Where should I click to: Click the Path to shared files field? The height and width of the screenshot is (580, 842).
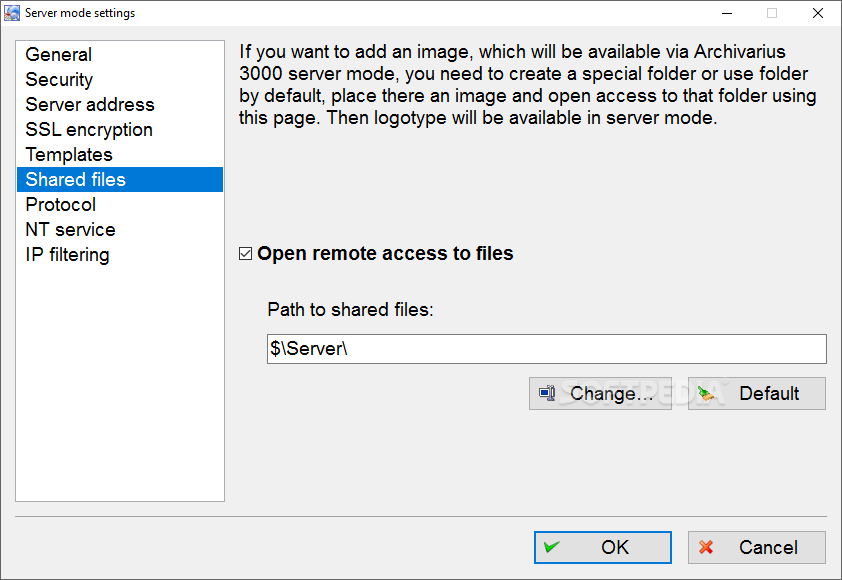click(546, 349)
